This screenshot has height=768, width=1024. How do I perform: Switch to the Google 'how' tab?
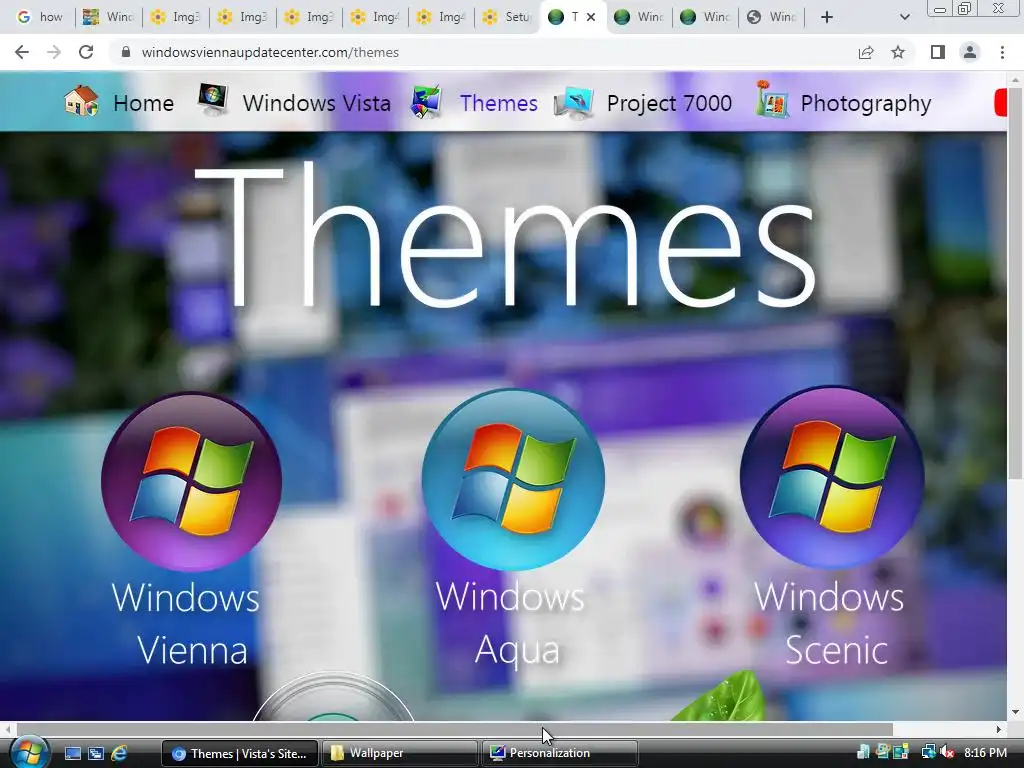[x=40, y=17]
